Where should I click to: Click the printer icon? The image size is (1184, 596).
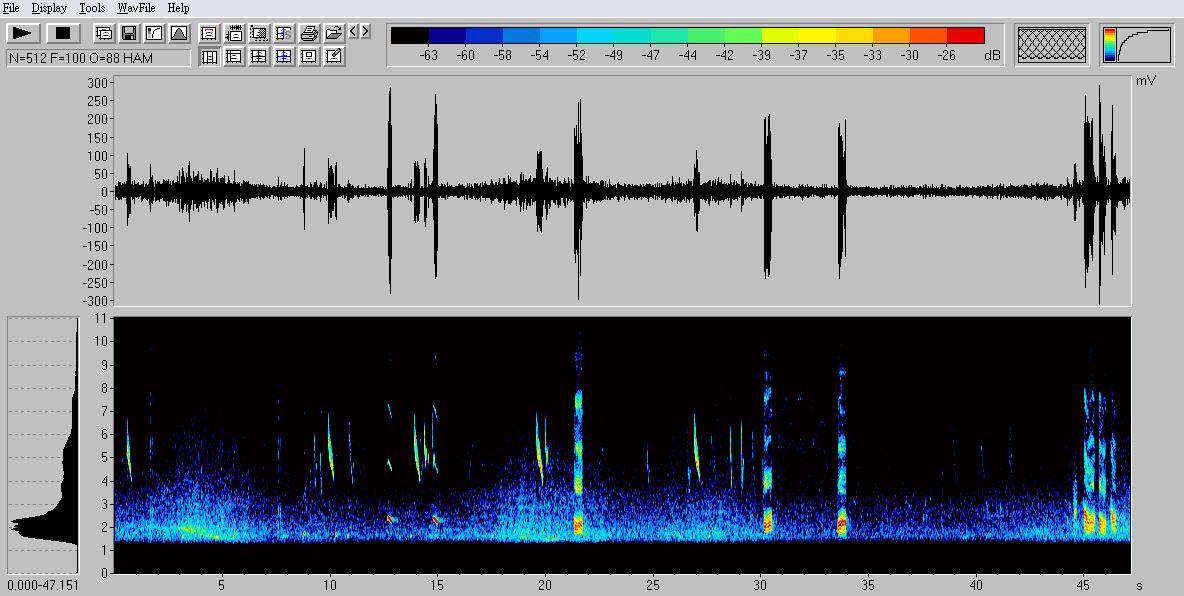[x=309, y=33]
